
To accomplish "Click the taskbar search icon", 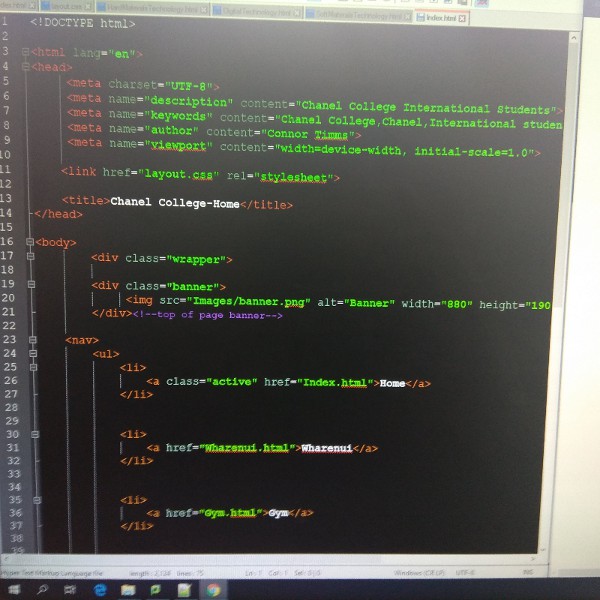I will pyautogui.click(x=42, y=590).
